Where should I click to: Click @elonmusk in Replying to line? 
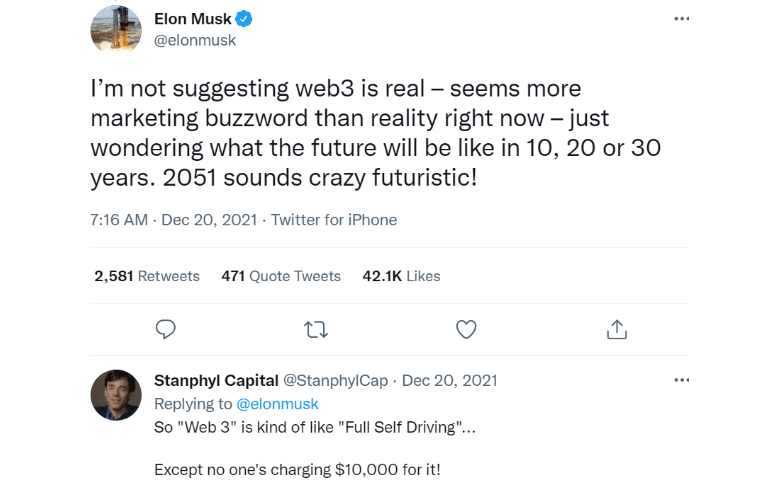pyautogui.click(x=277, y=404)
